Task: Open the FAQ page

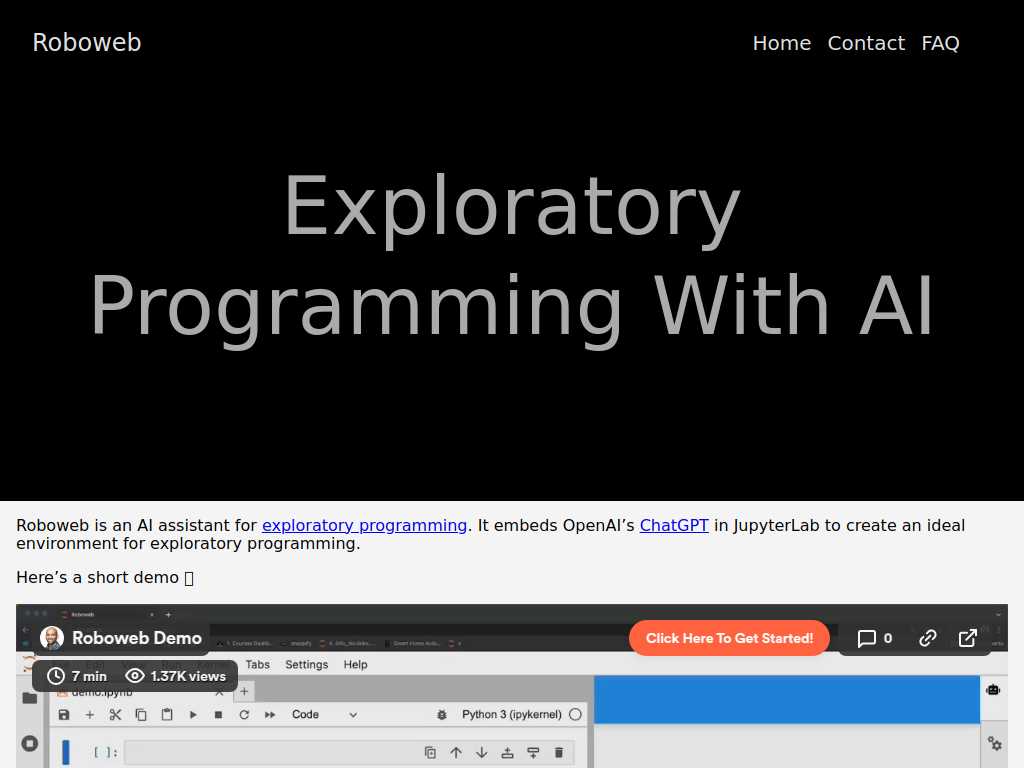Action: coord(940,43)
